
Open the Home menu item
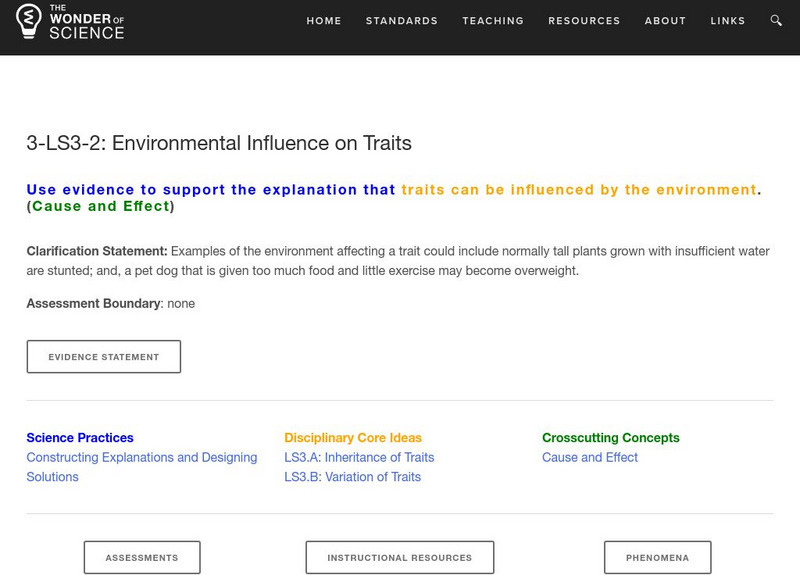pyautogui.click(x=324, y=21)
